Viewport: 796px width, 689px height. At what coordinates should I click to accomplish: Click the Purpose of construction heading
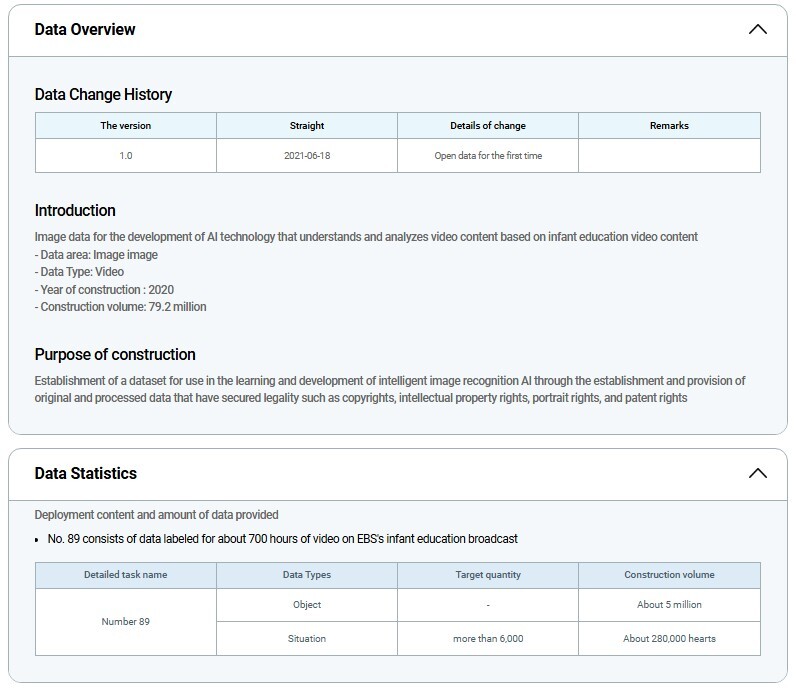coord(115,354)
